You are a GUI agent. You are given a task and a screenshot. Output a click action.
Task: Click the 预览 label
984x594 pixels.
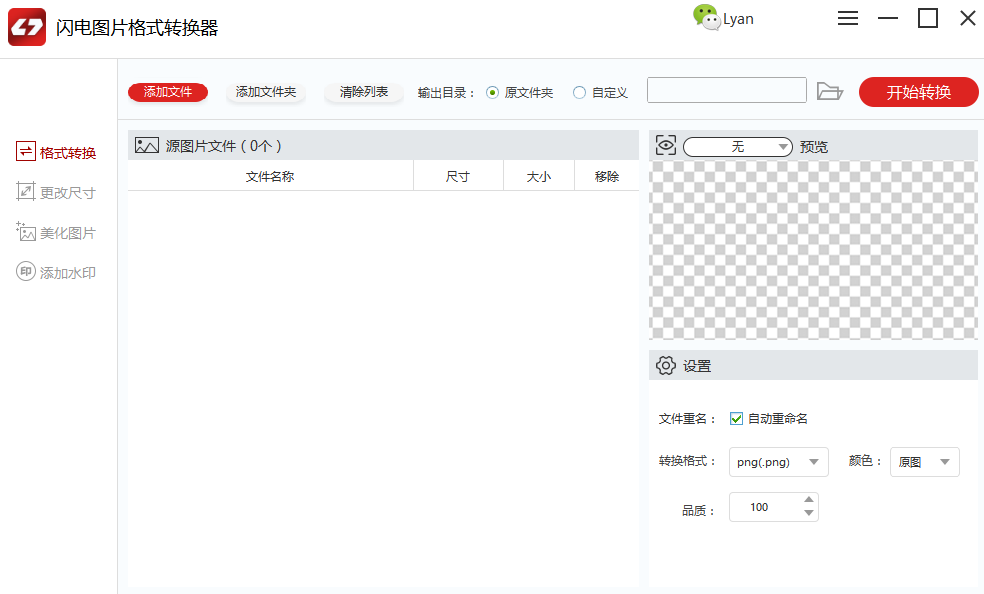click(x=814, y=147)
